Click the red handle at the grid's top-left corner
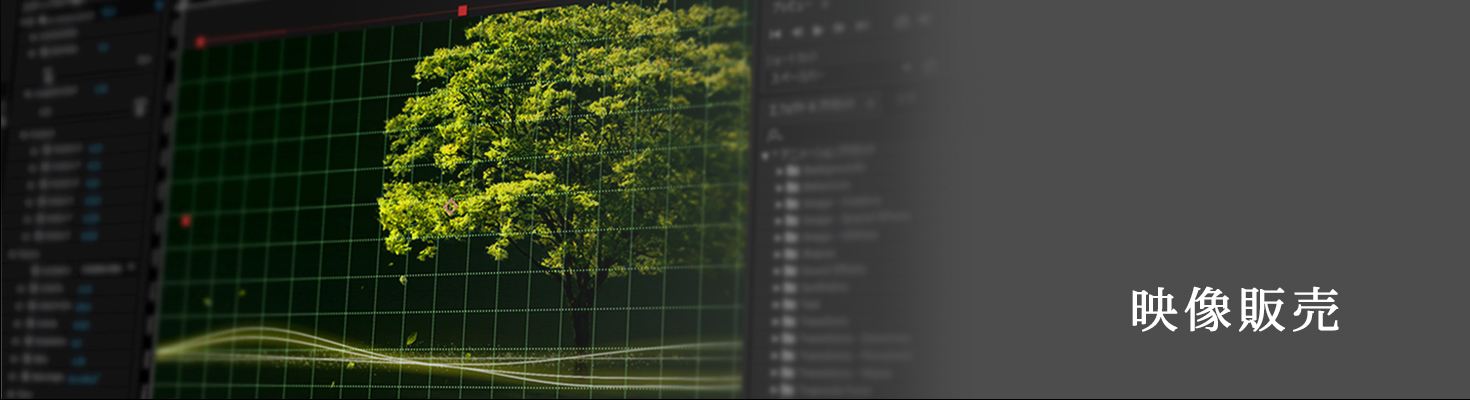The height and width of the screenshot is (400, 1470). (x=200, y=42)
